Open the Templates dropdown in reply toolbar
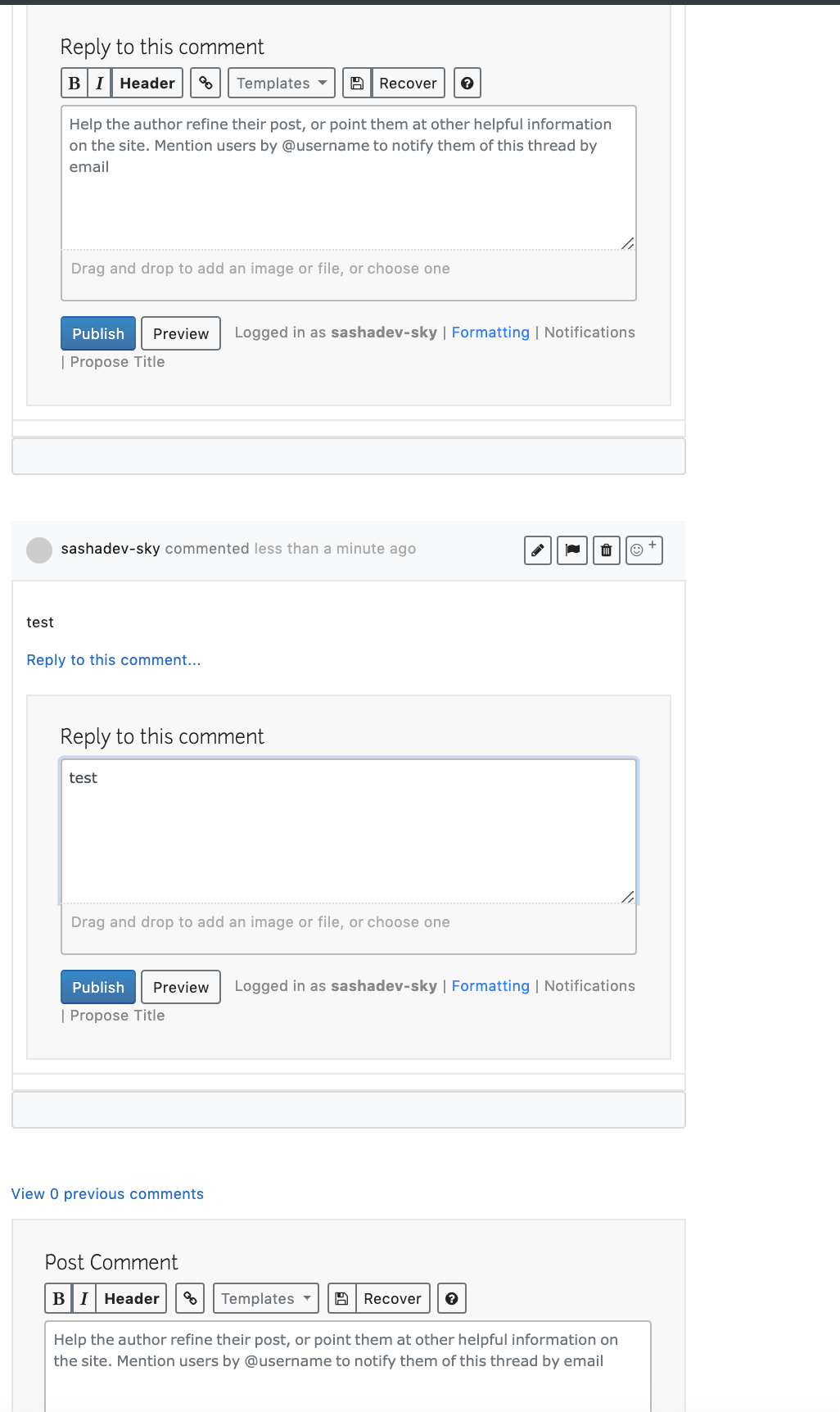Image resolution: width=840 pixels, height=1412 pixels. click(281, 83)
